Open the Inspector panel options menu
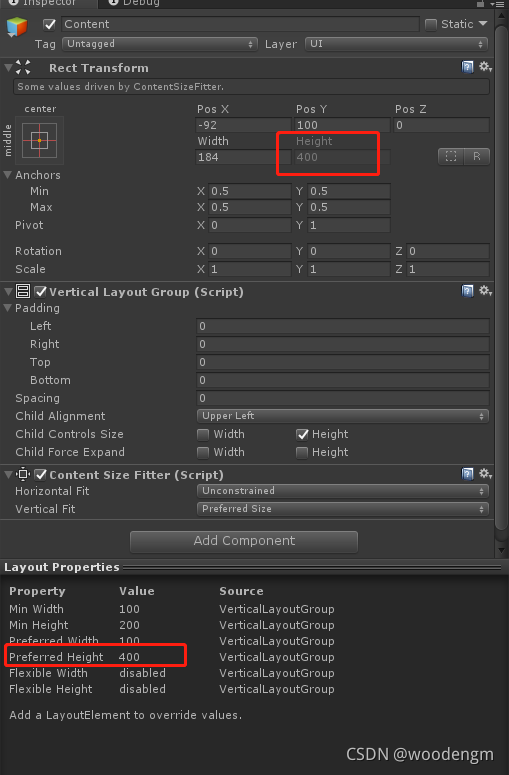Image resolution: width=509 pixels, height=775 pixels. click(x=497, y=3)
